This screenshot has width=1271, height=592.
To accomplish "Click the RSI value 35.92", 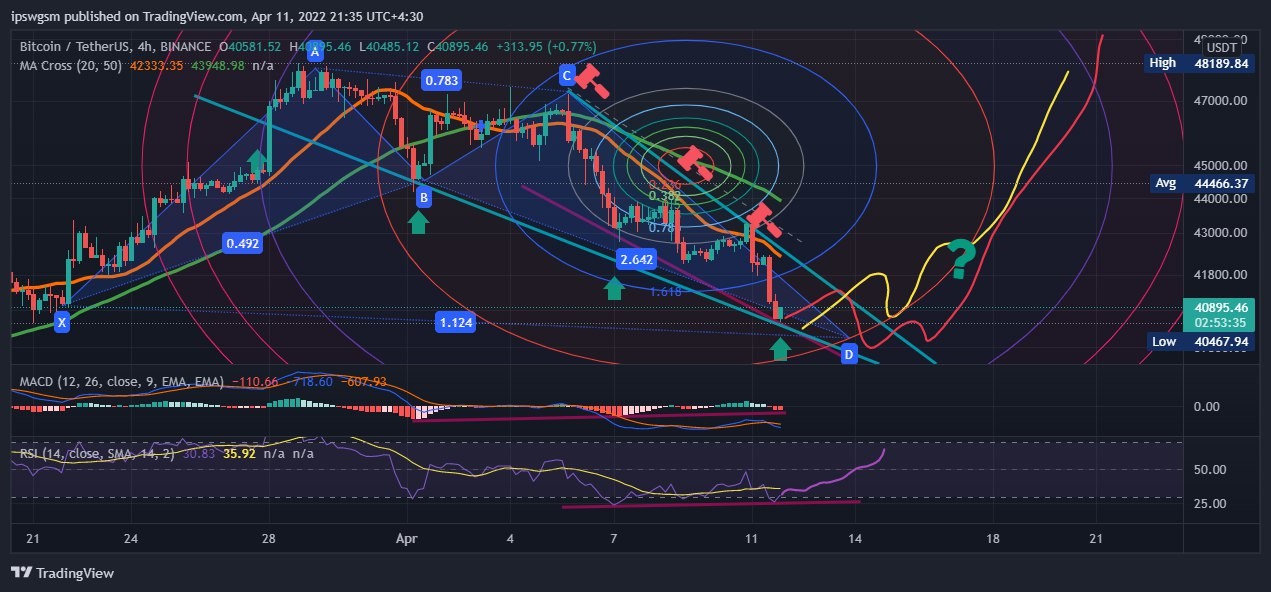I will click(x=240, y=454).
